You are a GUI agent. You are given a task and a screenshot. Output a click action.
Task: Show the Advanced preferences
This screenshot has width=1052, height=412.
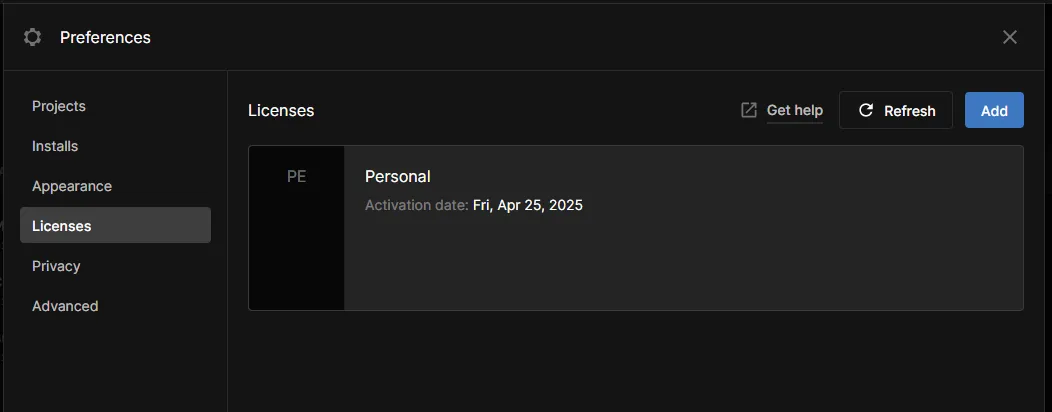click(x=65, y=306)
